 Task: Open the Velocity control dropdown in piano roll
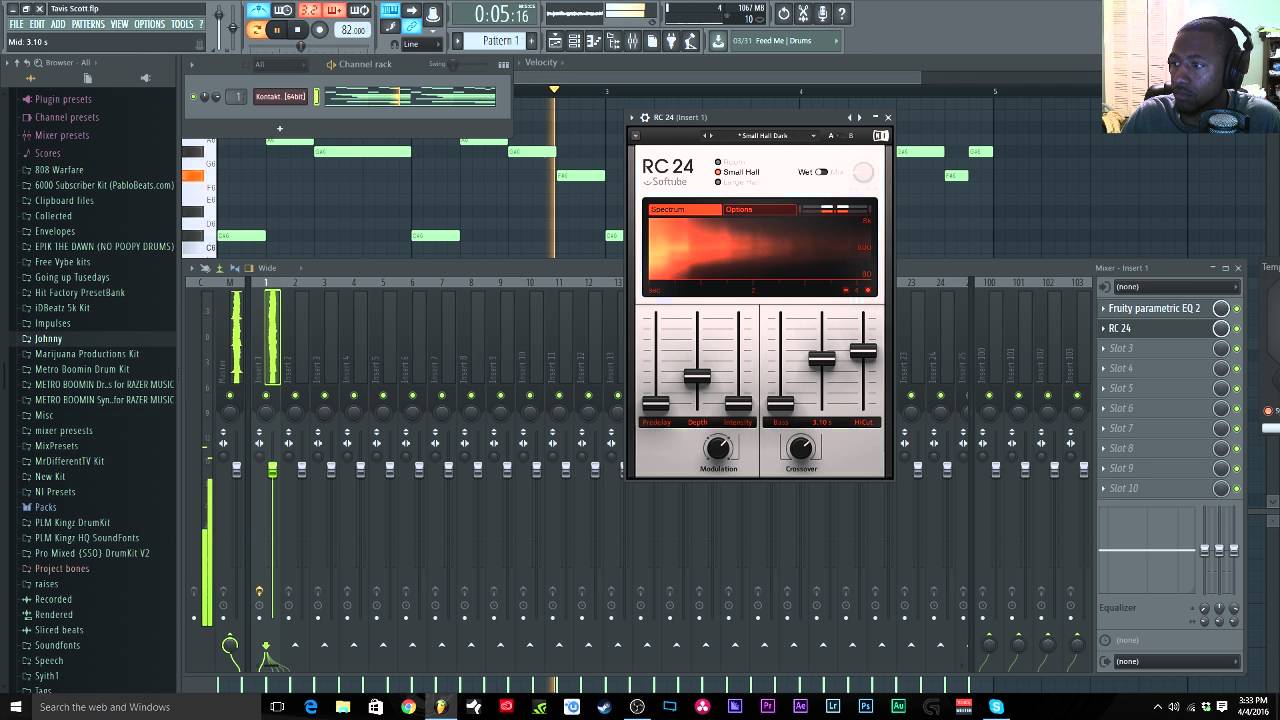tap(541, 63)
